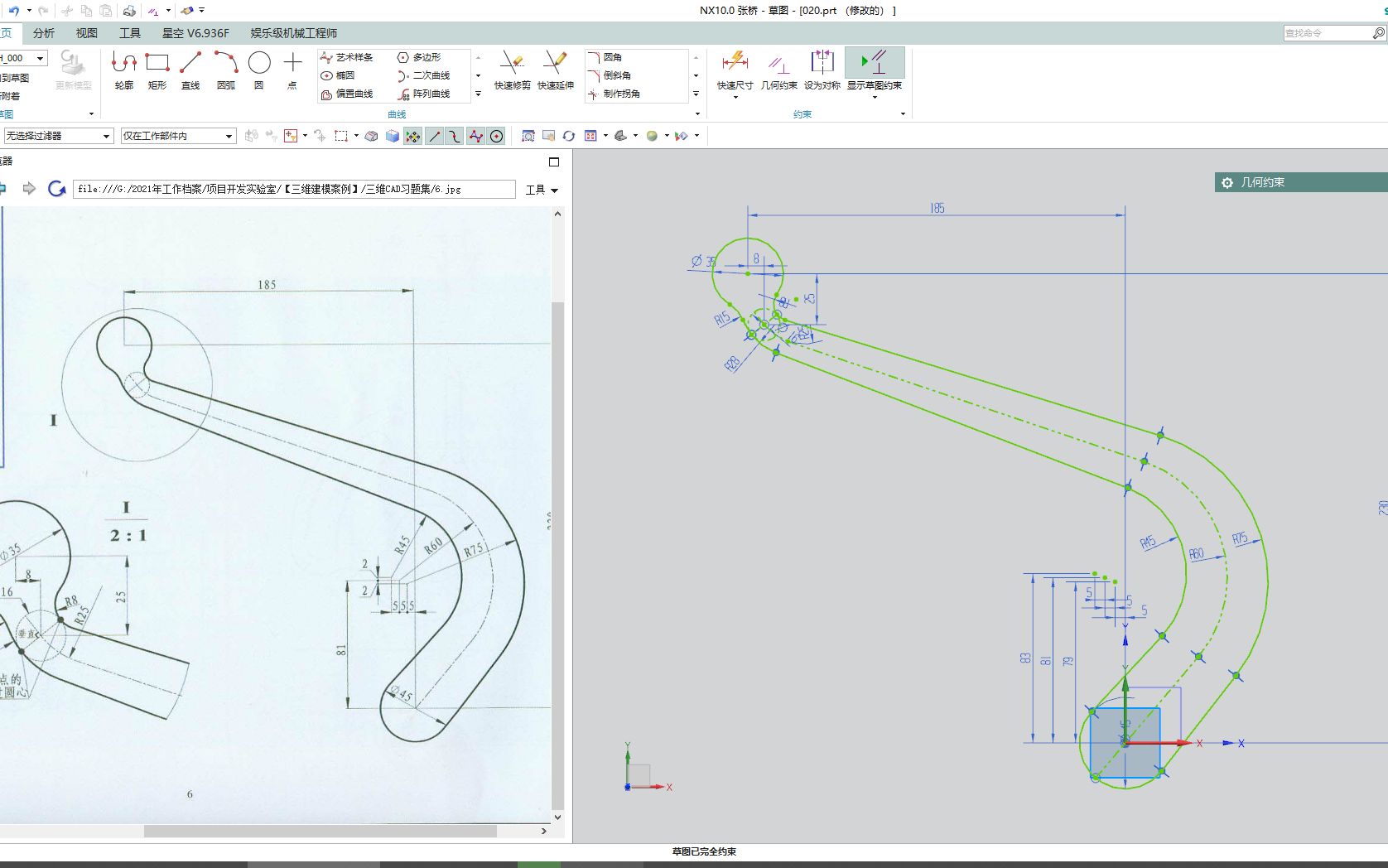The width and height of the screenshot is (1388, 868).
Task: Open the 快速尺寸 rapid dimension tool
Action: pyautogui.click(x=734, y=70)
